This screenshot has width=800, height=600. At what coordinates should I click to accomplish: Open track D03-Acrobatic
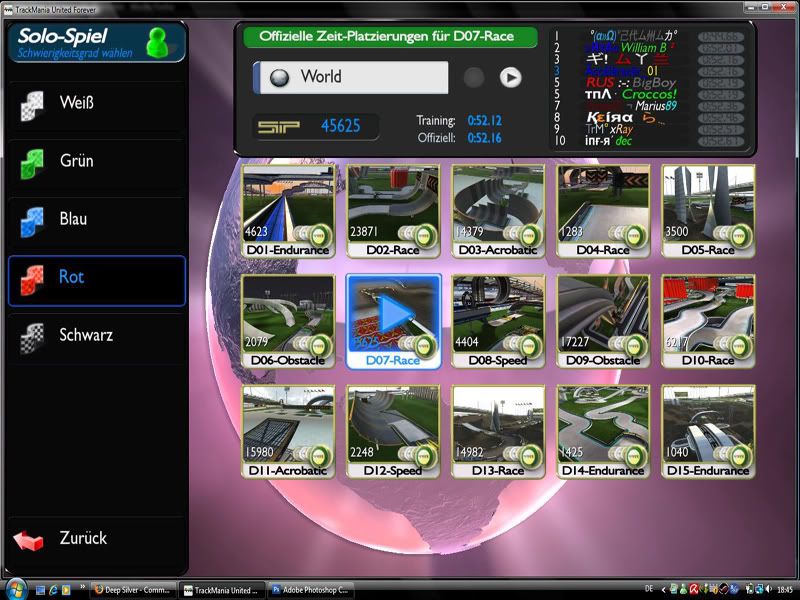pyautogui.click(x=498, y=211)
